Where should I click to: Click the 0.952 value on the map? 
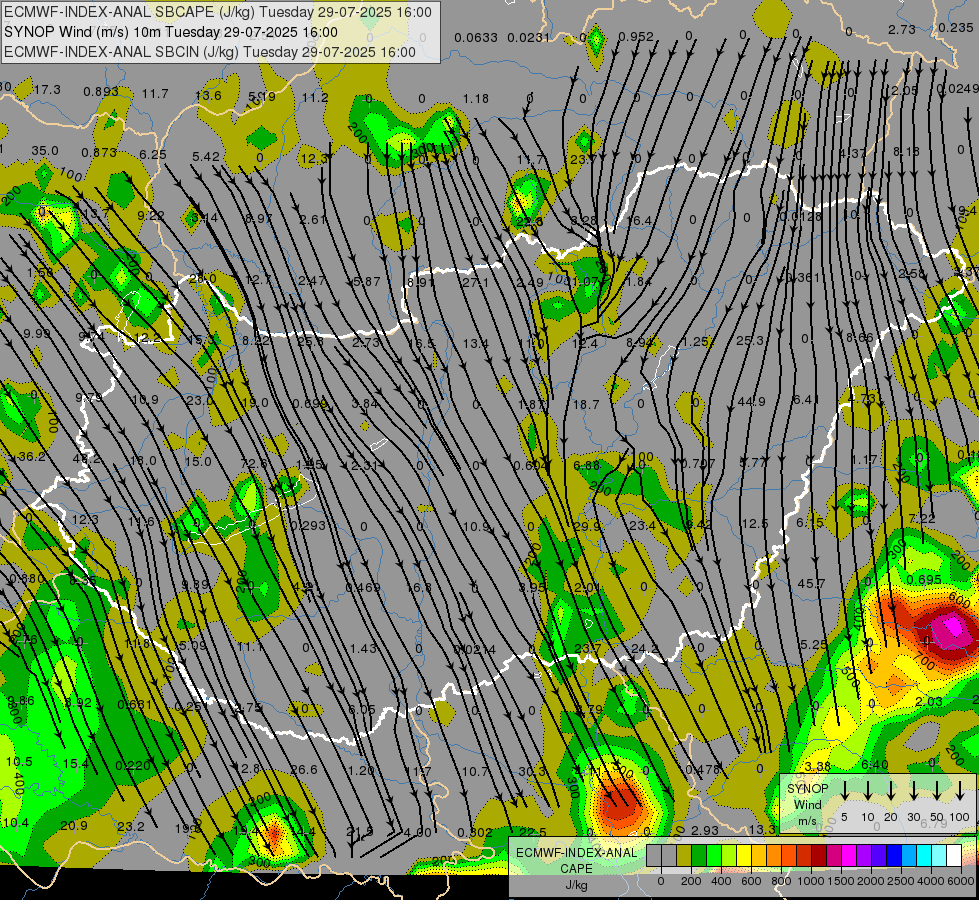(636, 37)
